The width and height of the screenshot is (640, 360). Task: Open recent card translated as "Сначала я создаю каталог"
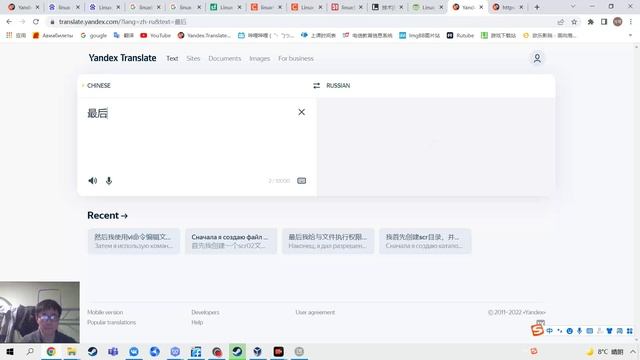tap(425, 241)
